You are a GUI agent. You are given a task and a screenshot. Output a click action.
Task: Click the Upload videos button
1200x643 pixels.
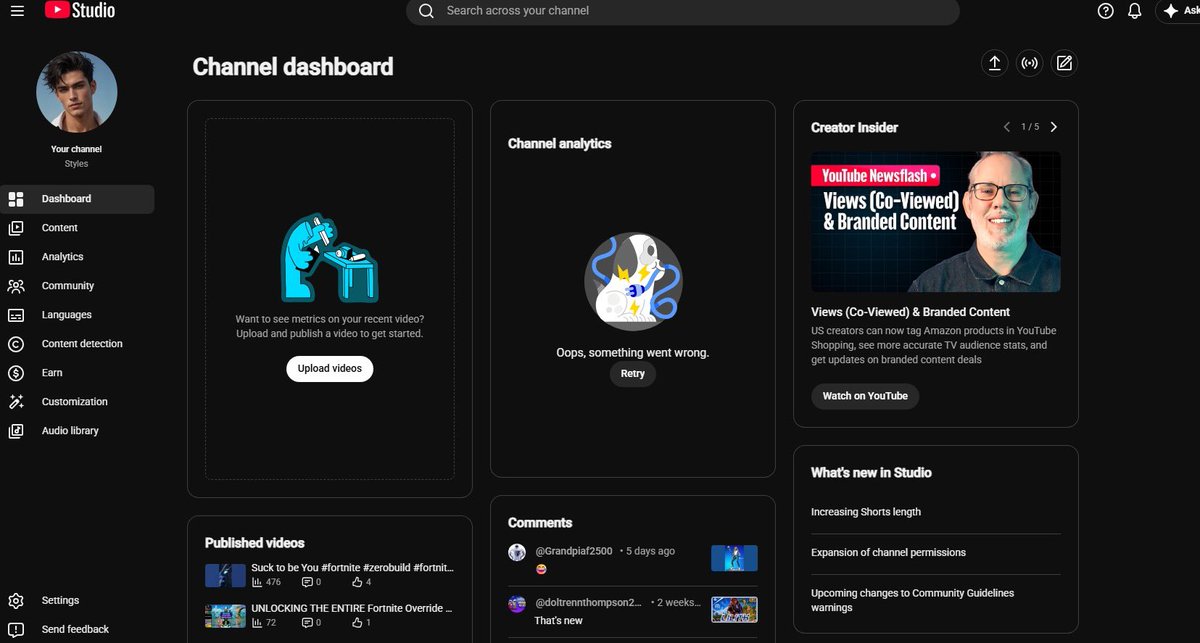coord(330,368)
